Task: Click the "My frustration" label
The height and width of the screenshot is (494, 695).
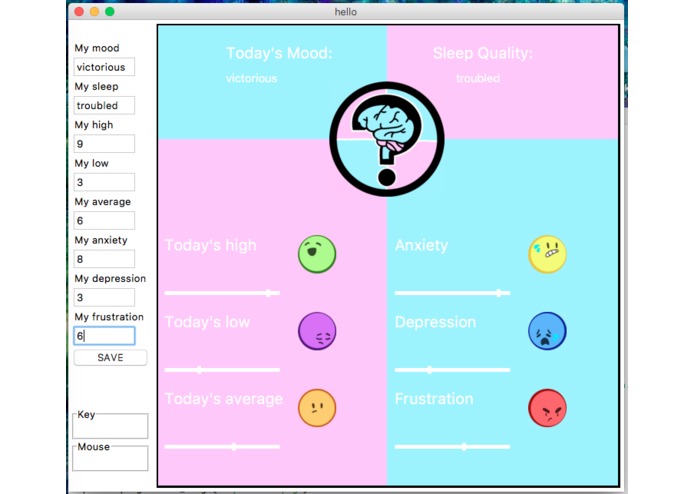Action: tap(109, 317)
